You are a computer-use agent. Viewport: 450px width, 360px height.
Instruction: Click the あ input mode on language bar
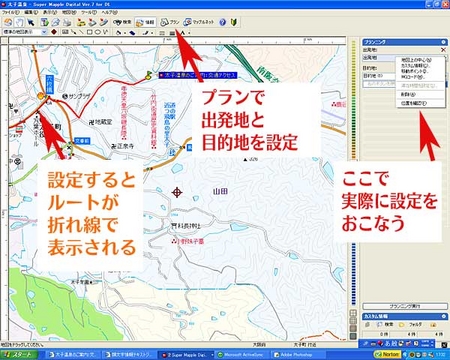387,343
